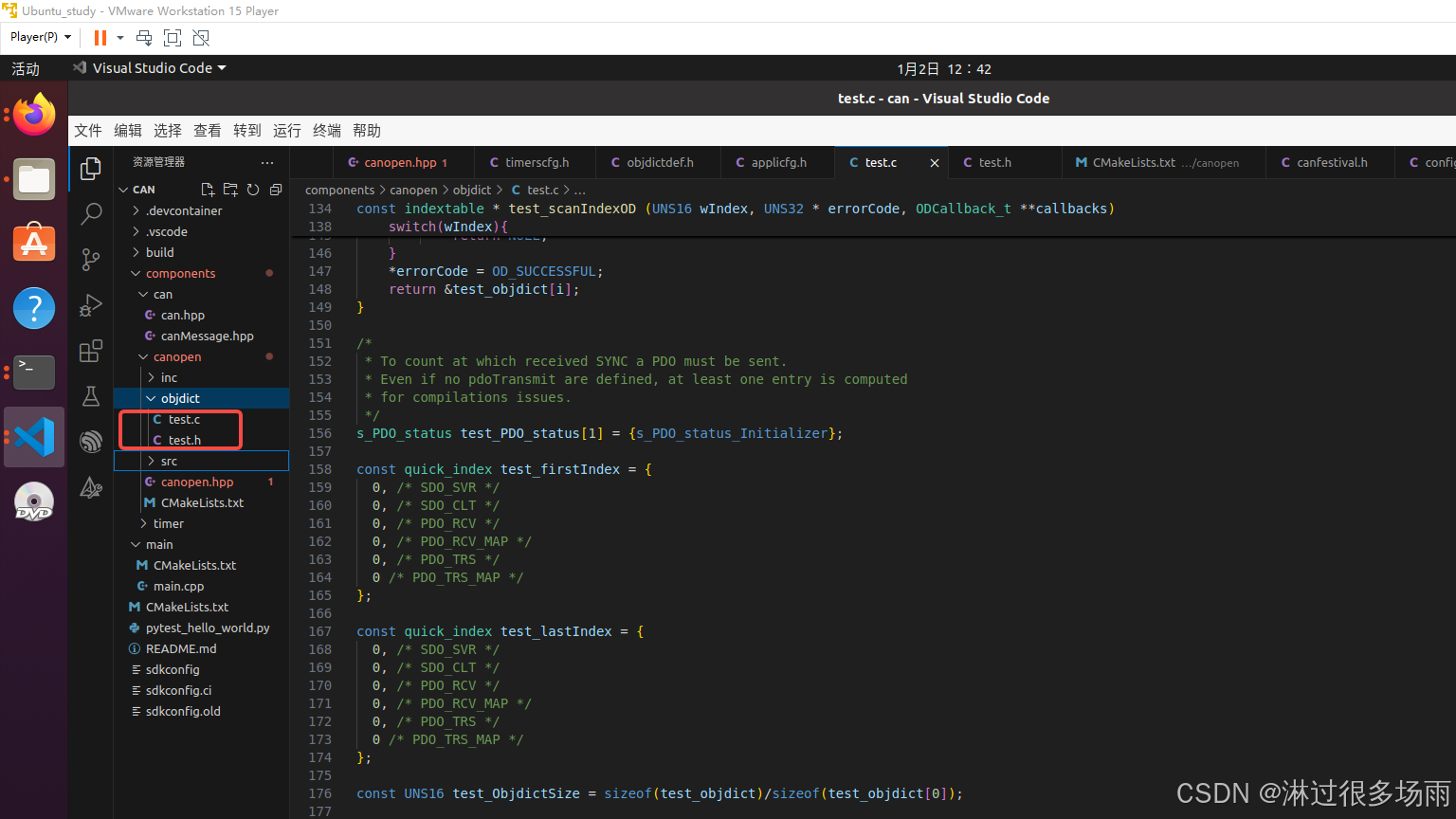Open Ubuntu Software from the dock
Screen dimensions: 1456x819
click(x=34, y=244)
